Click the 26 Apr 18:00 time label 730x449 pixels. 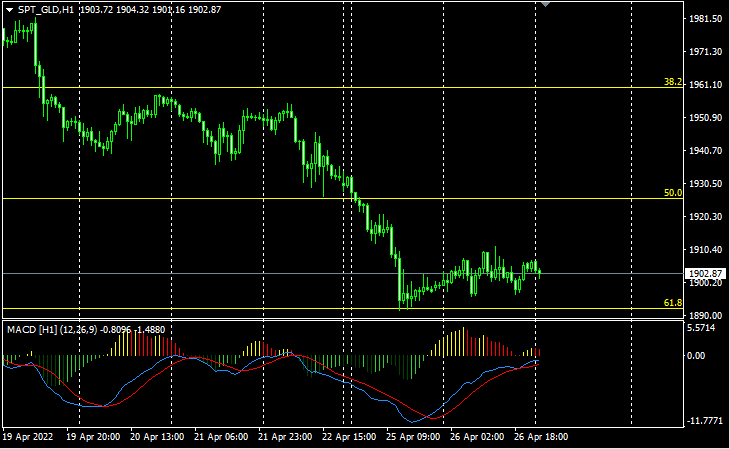(543, 437)
